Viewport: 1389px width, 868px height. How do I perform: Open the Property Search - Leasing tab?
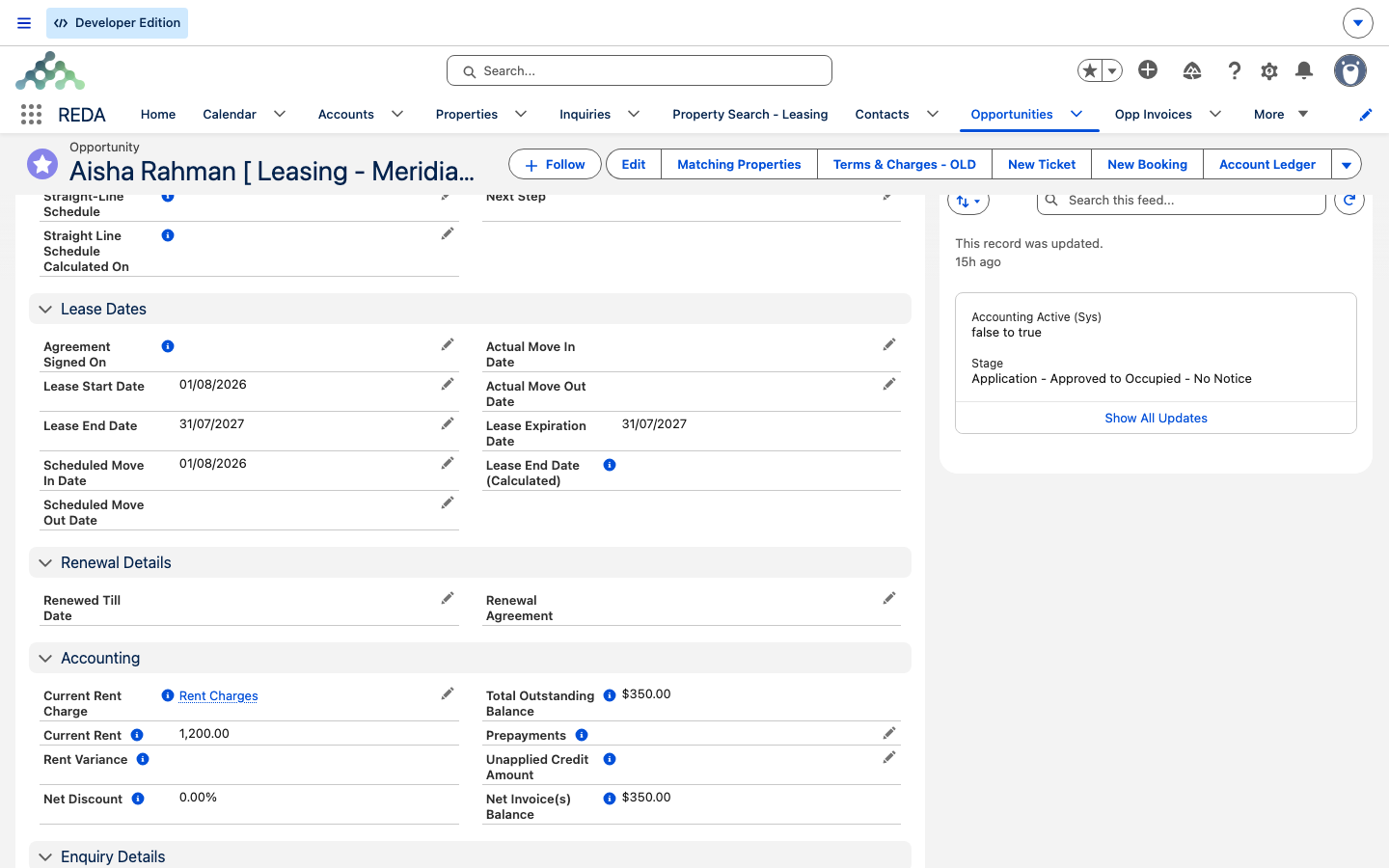tap(750, 114)
